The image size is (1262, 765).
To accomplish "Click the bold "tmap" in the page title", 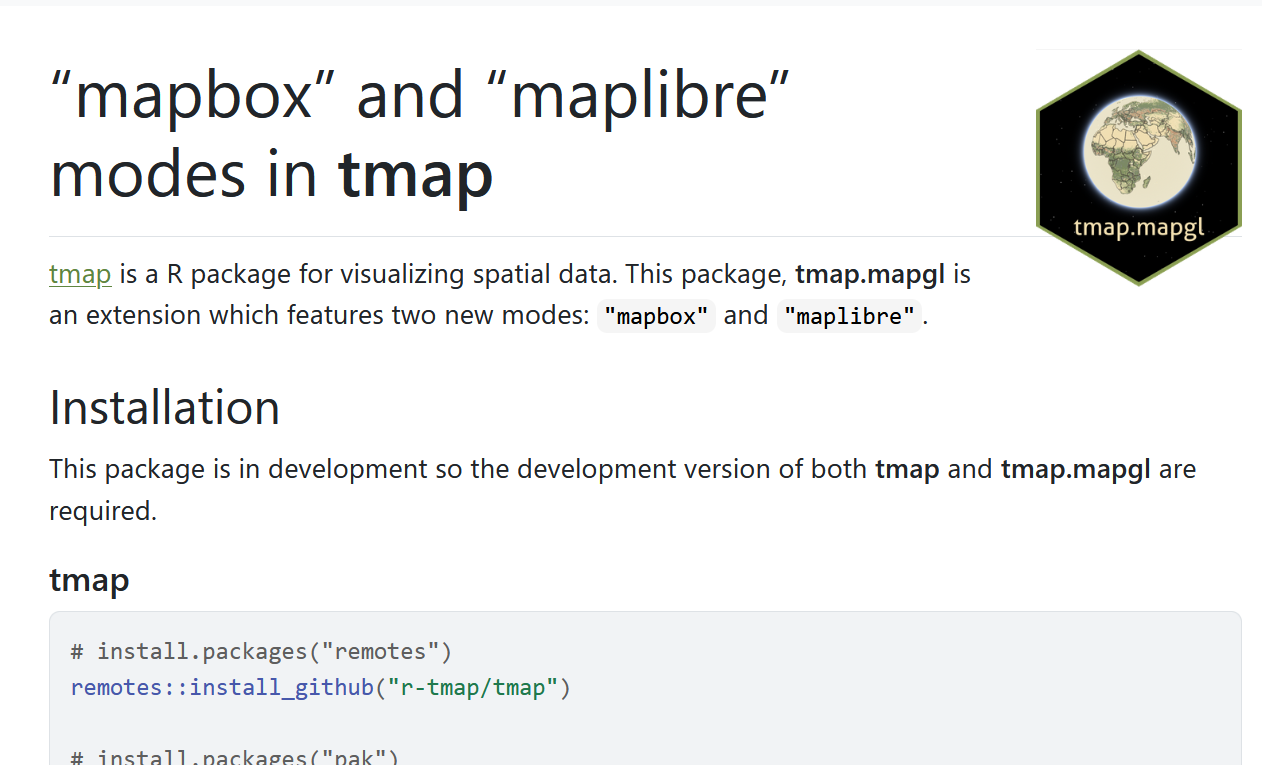I will click(415, 174).
